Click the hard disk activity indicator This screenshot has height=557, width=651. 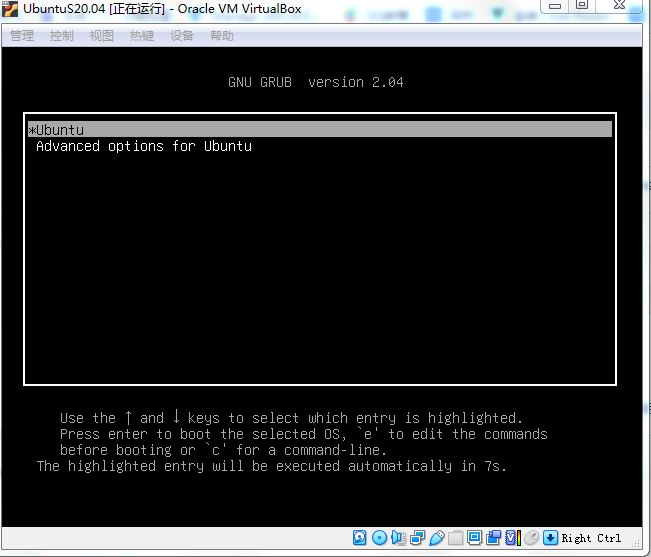pyautogui.click(x=360, y=538)
